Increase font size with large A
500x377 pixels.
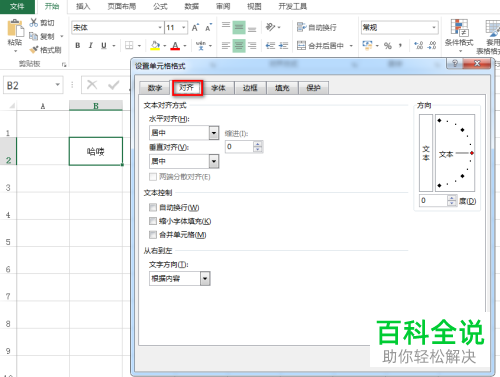point(195,28)
